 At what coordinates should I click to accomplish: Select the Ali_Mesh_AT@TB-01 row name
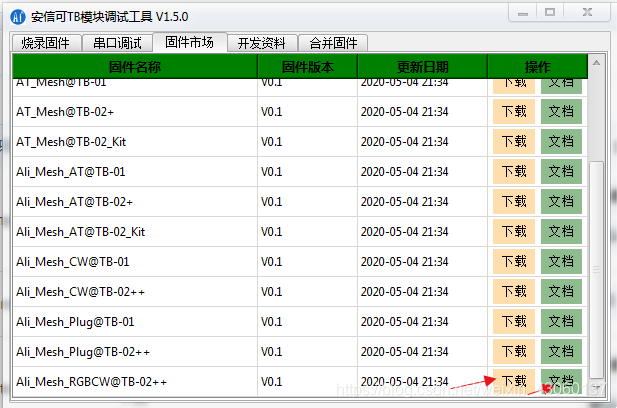coord(71,172)
